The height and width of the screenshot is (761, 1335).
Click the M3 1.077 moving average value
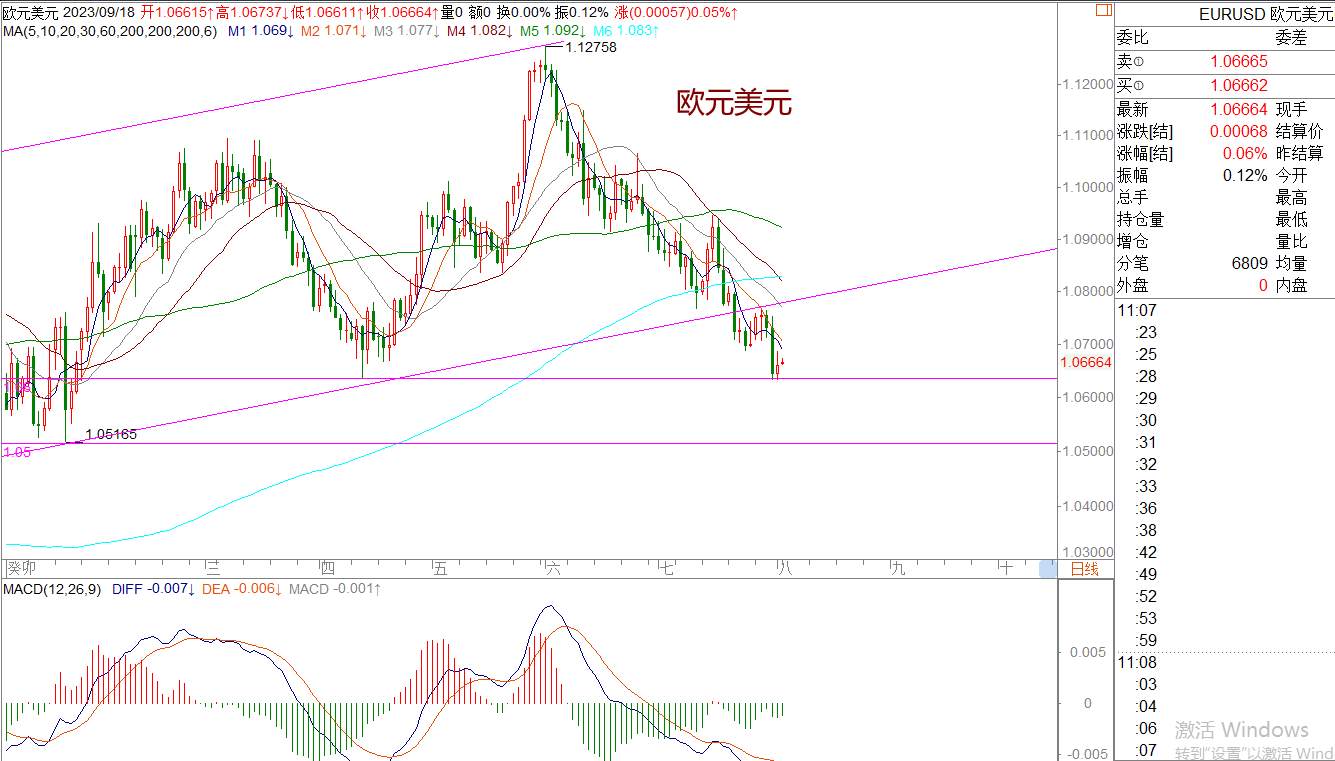[407, 32]
